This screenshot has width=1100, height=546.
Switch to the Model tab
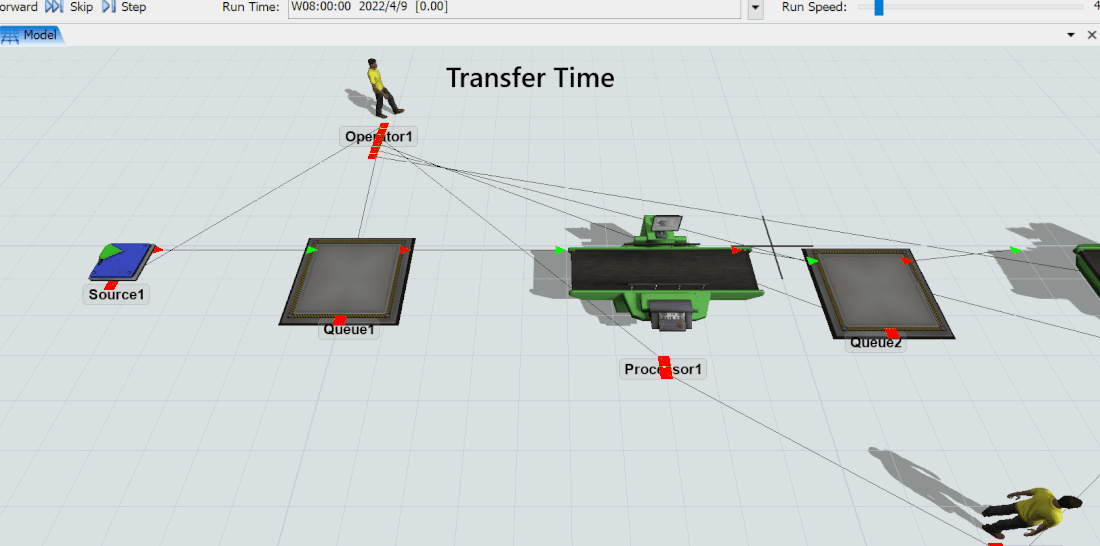32,35
